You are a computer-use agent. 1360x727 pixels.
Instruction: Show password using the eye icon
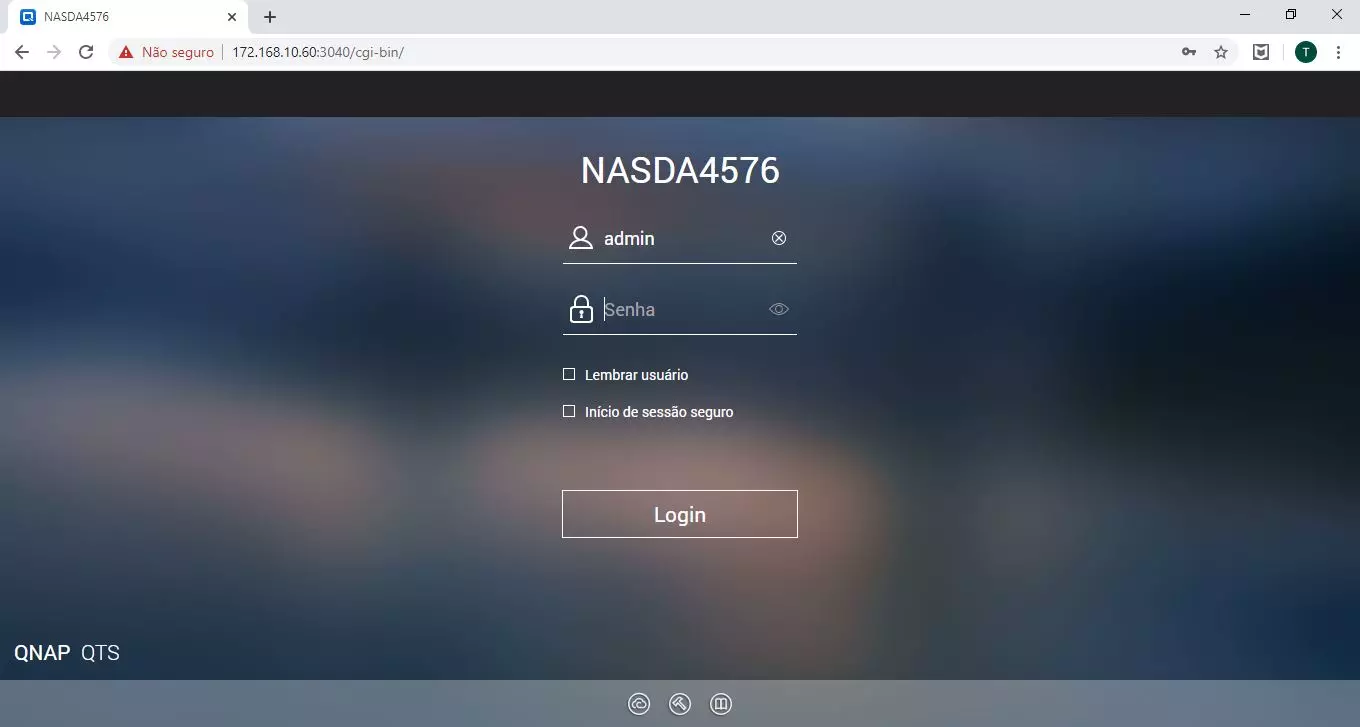(779, 309)
